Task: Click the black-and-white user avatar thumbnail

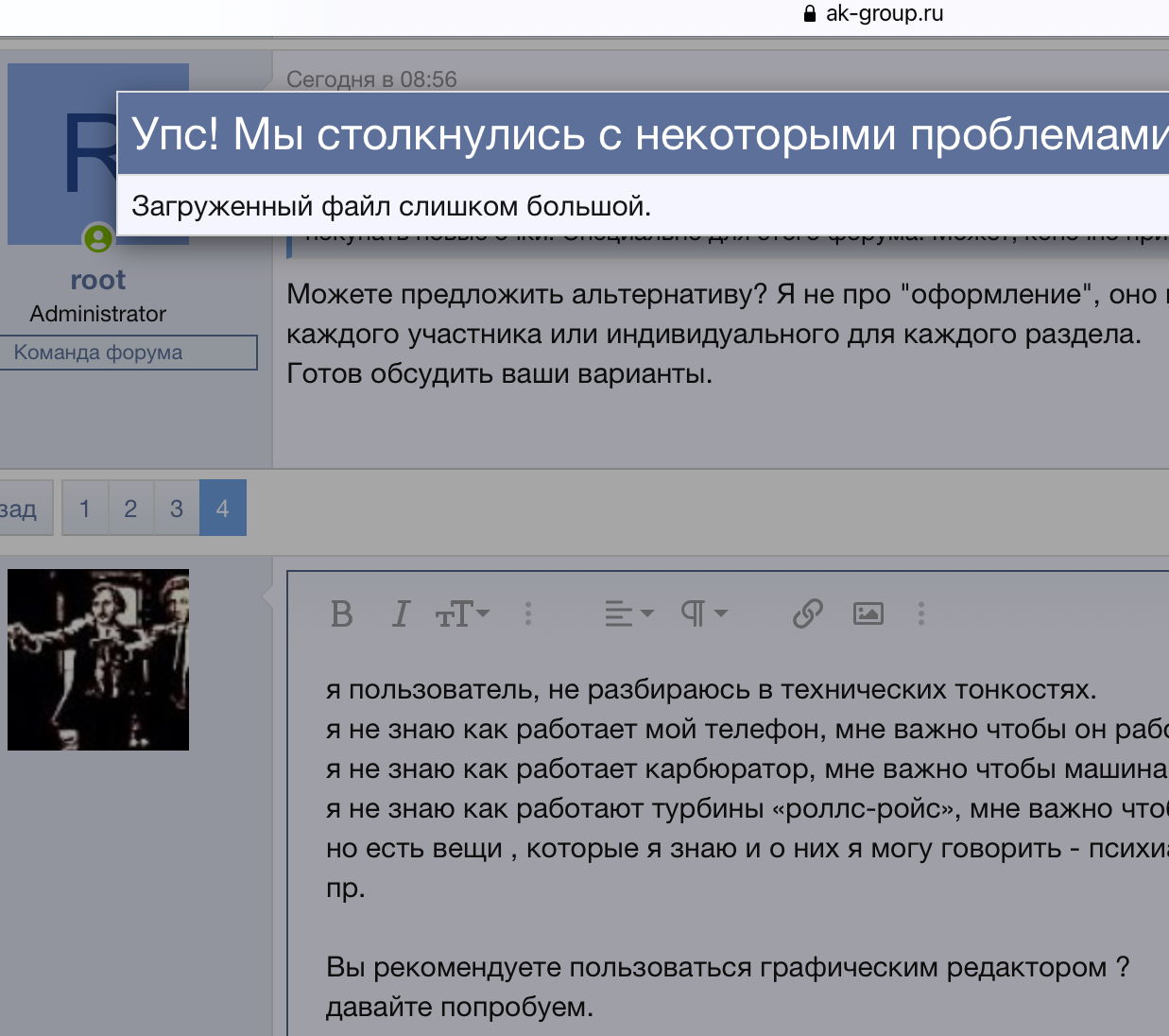Action: pyautogui.click(x=98, y=660)
